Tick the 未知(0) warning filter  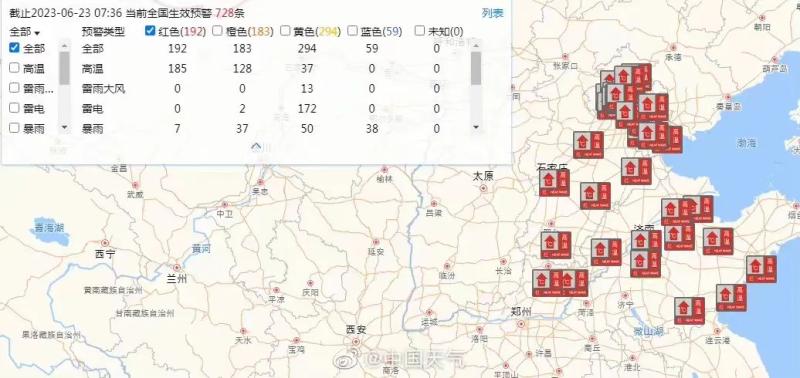pos(420,31)
